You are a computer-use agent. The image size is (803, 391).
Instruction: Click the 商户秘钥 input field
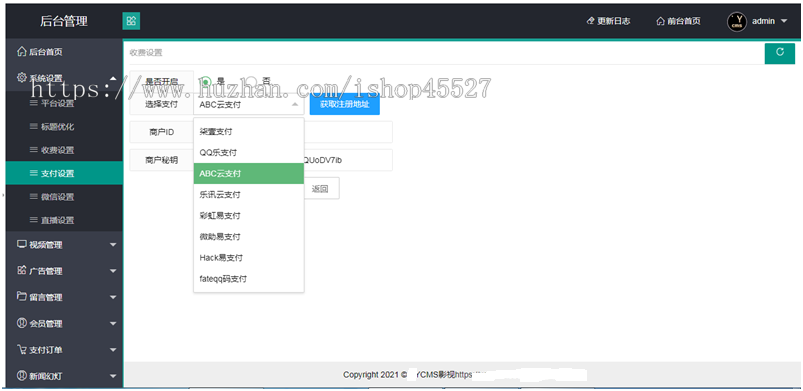click(293, 160)
